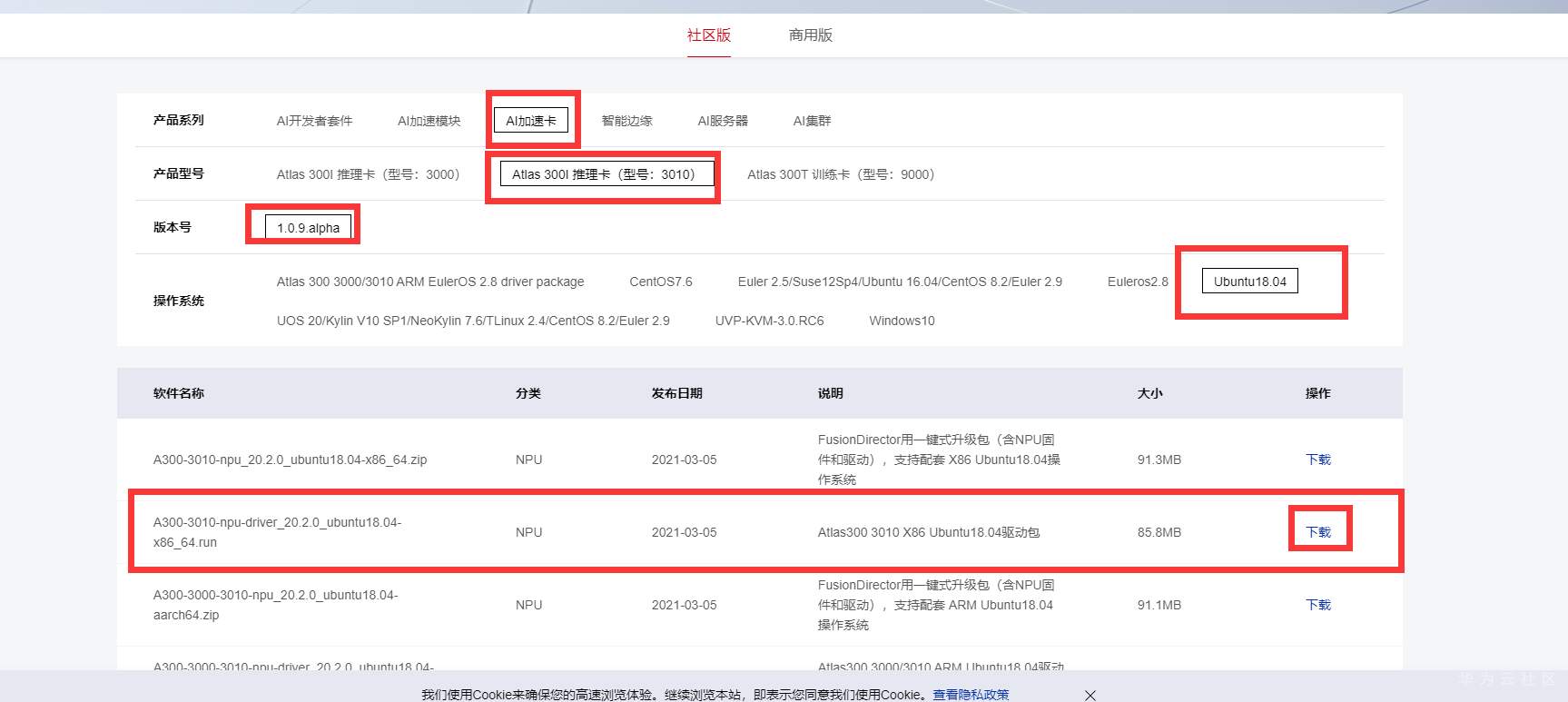Click 分类 column header
Image resolution: width=1568 pixels, height=702 pixels.
tap(528, 393)
